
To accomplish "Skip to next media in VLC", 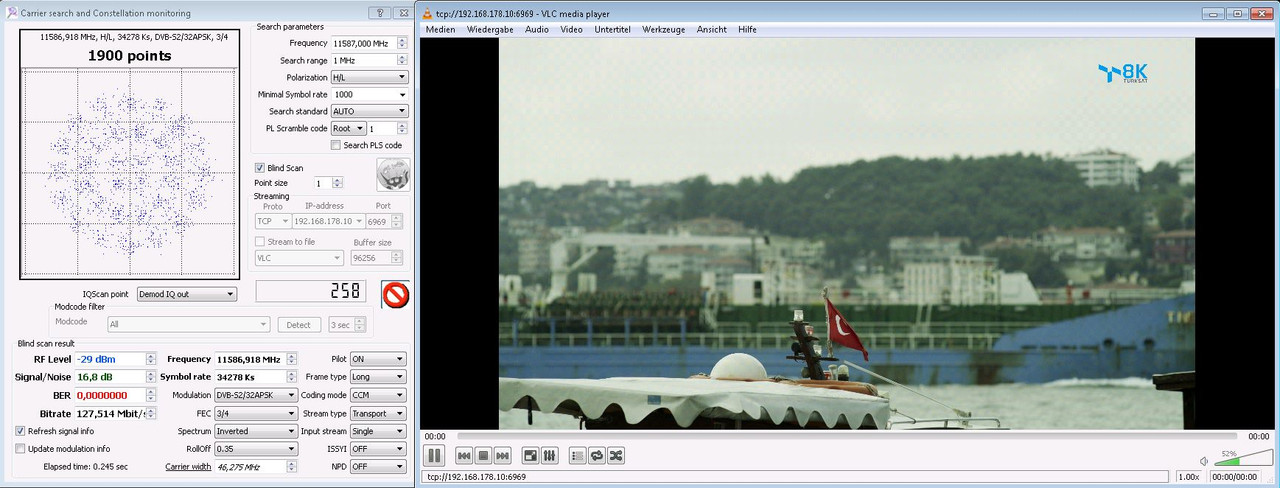I will pyautogui.click(x=503, y=456).
